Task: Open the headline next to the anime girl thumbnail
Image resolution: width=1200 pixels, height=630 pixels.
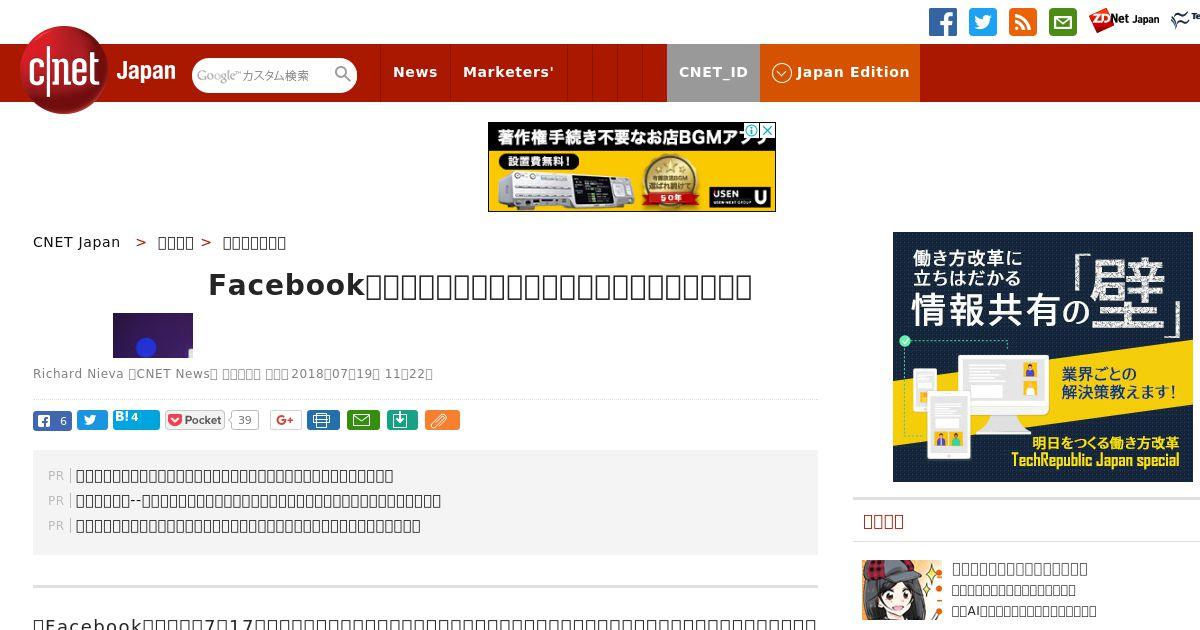Action: pyautogui.click(x=1020, y=569)
